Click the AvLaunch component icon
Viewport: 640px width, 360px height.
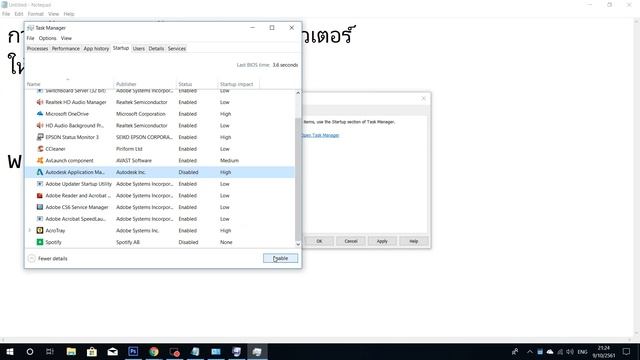pos(40,160)
